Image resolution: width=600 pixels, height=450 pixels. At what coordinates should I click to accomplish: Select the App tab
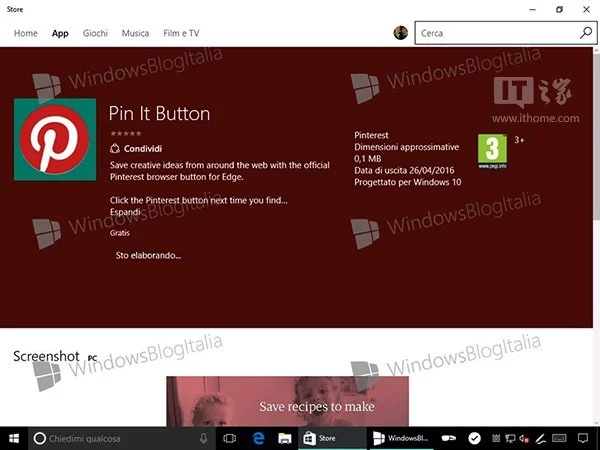point(60,33)
